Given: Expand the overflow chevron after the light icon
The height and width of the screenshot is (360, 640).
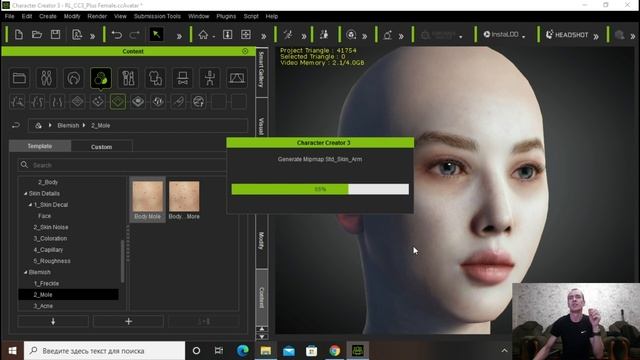Looking at the screenshot, I should (x=401, y=36).
